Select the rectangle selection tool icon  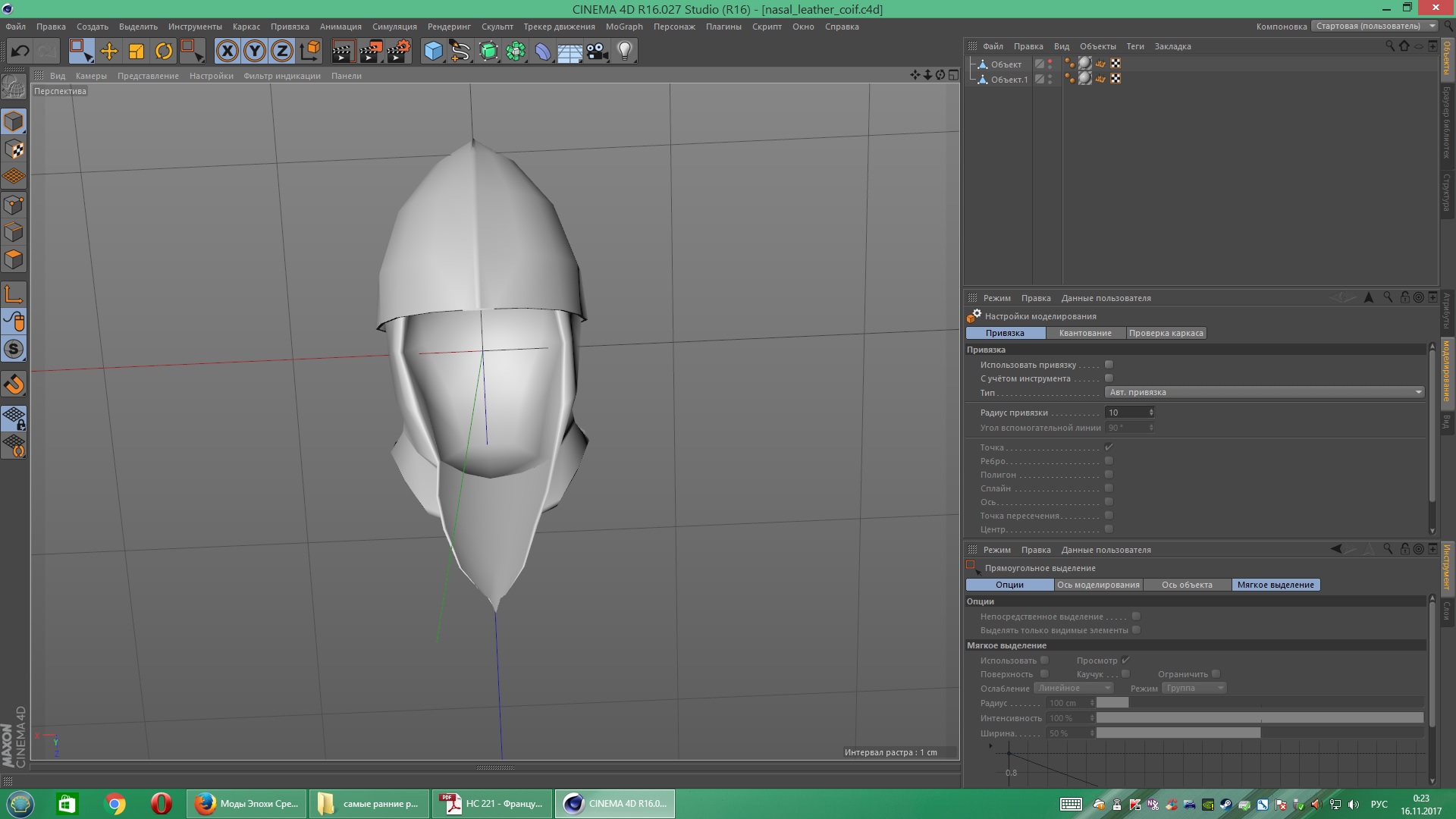pyautogui.click(x=81, y=52)
